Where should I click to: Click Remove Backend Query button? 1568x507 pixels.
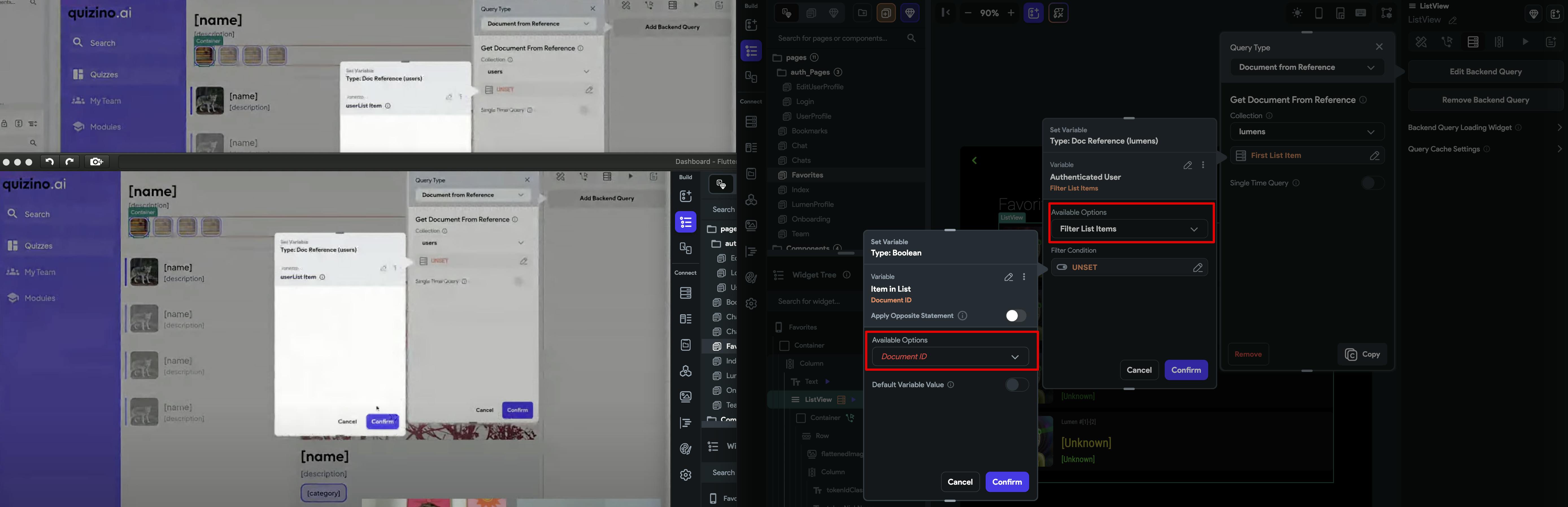pos(1485,100)
